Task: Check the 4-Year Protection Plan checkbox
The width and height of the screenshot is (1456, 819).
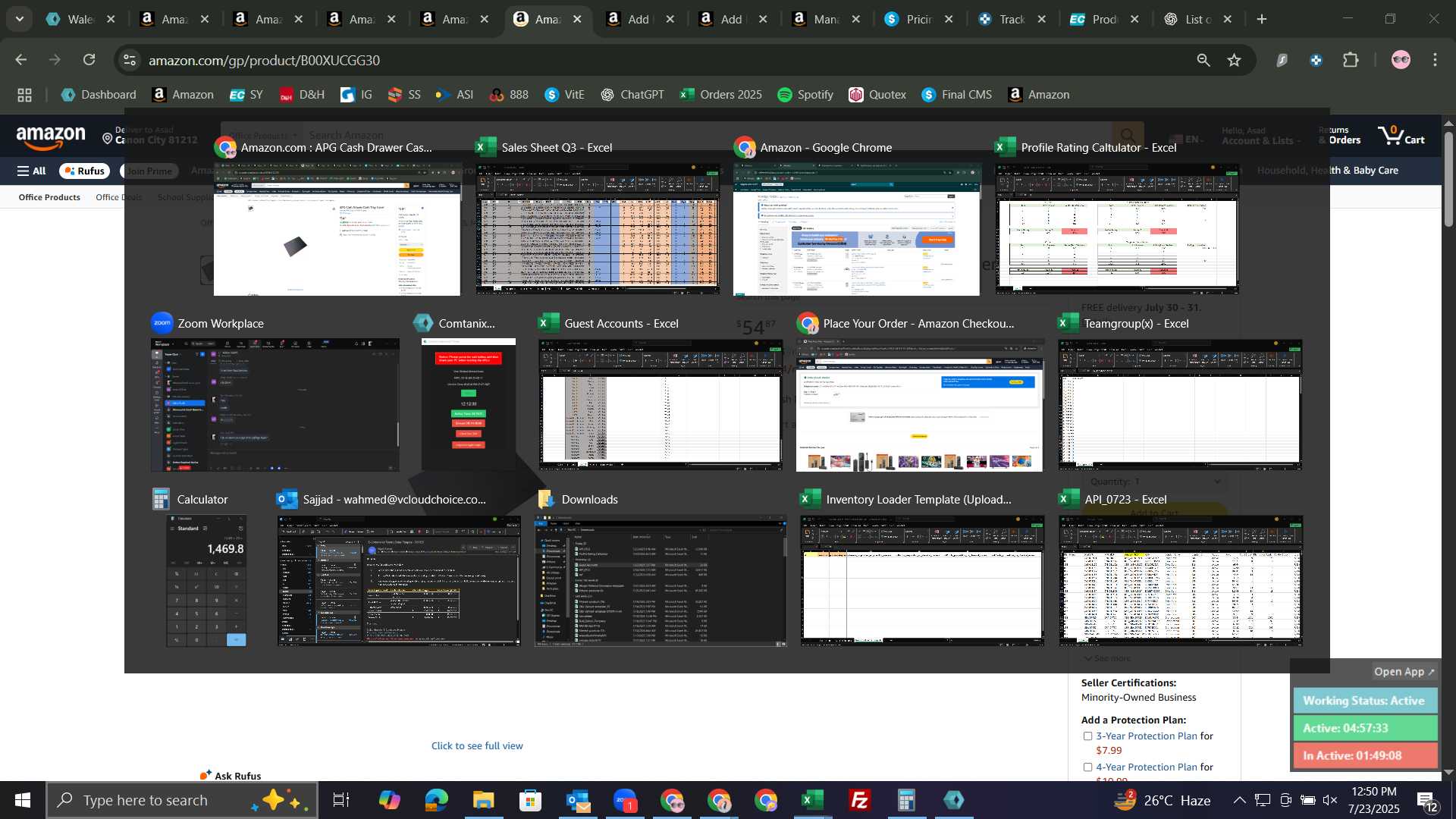Action: pyautogui.click(x=1087, y=767)
